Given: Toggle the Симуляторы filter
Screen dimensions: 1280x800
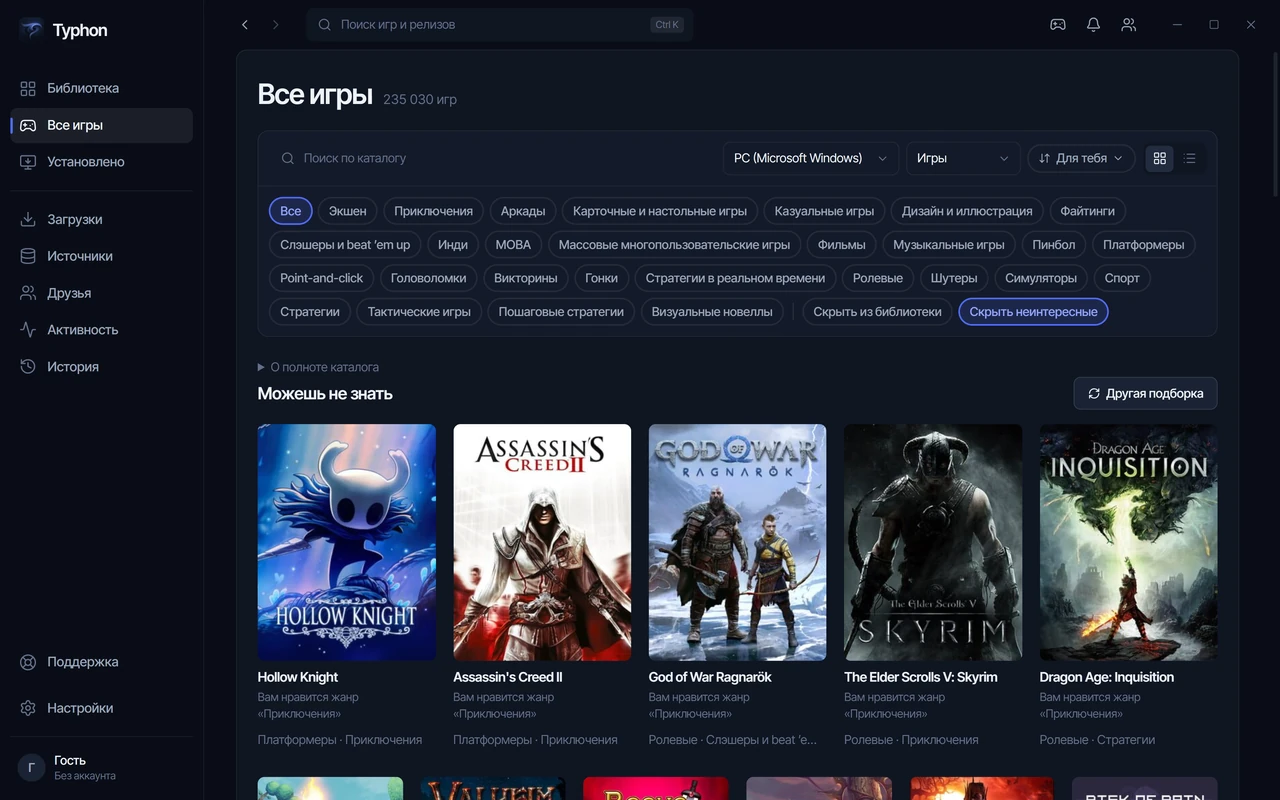Looking at the screenshot, I should tap(1041, 278).
